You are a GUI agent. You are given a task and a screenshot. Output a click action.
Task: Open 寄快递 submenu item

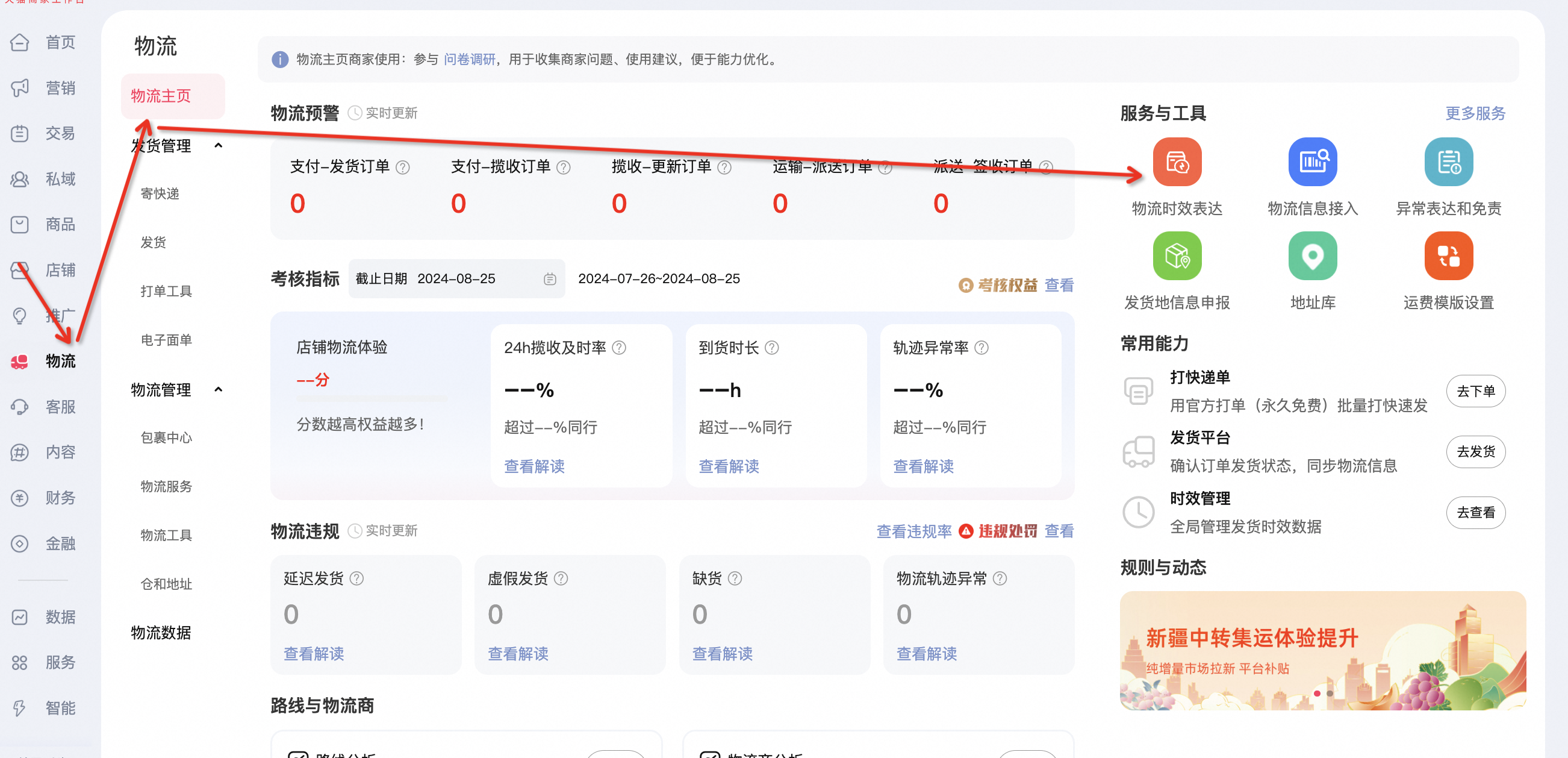tap(160, 193)
